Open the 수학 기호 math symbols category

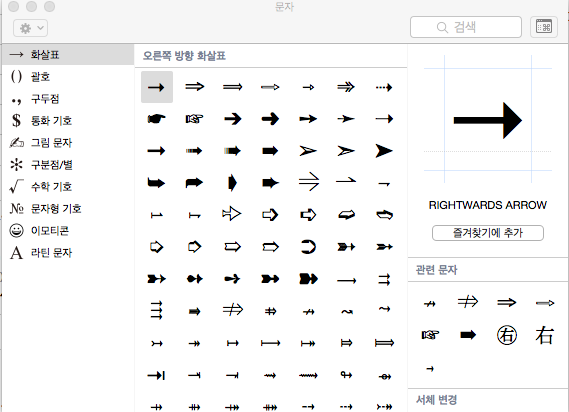(x=68, y=187)
